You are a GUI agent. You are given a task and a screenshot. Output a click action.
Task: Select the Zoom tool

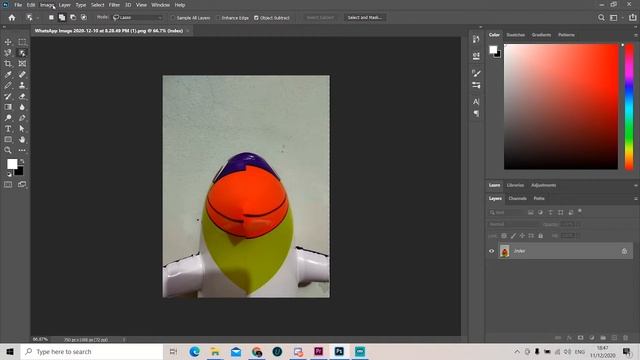8,150
